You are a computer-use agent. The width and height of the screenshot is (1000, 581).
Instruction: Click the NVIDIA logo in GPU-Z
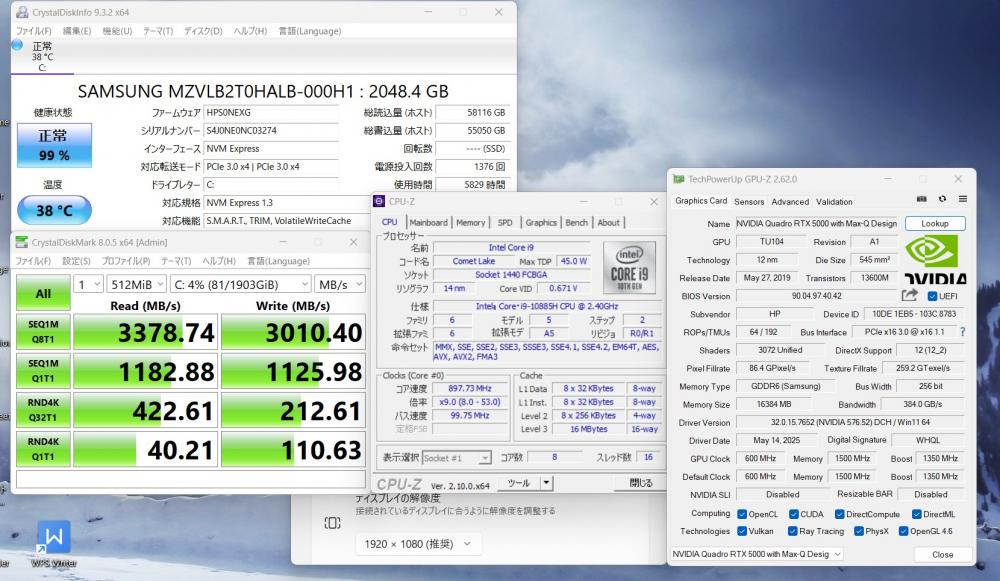tap(935, 259)
